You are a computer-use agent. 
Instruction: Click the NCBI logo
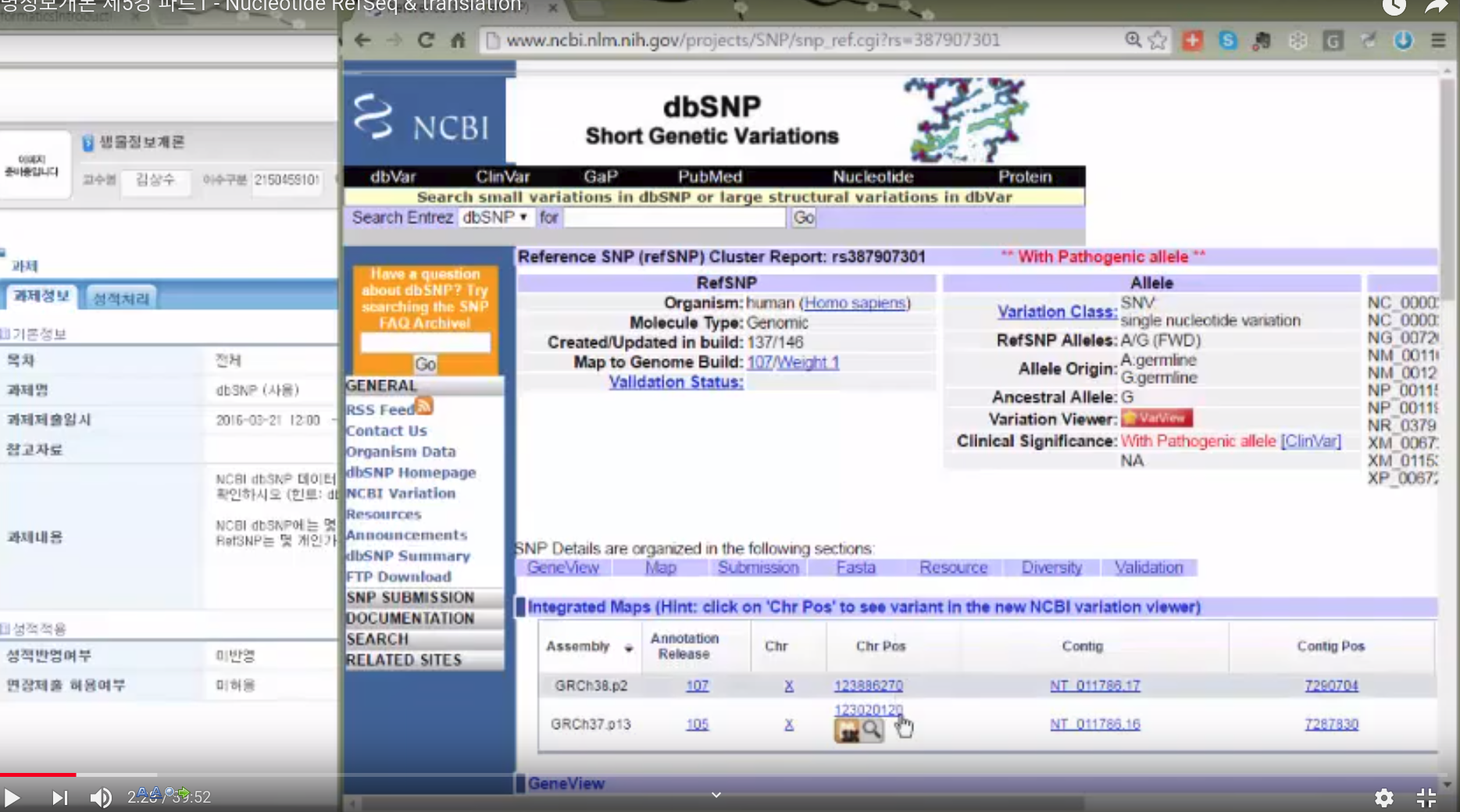(x=423, y=119)
